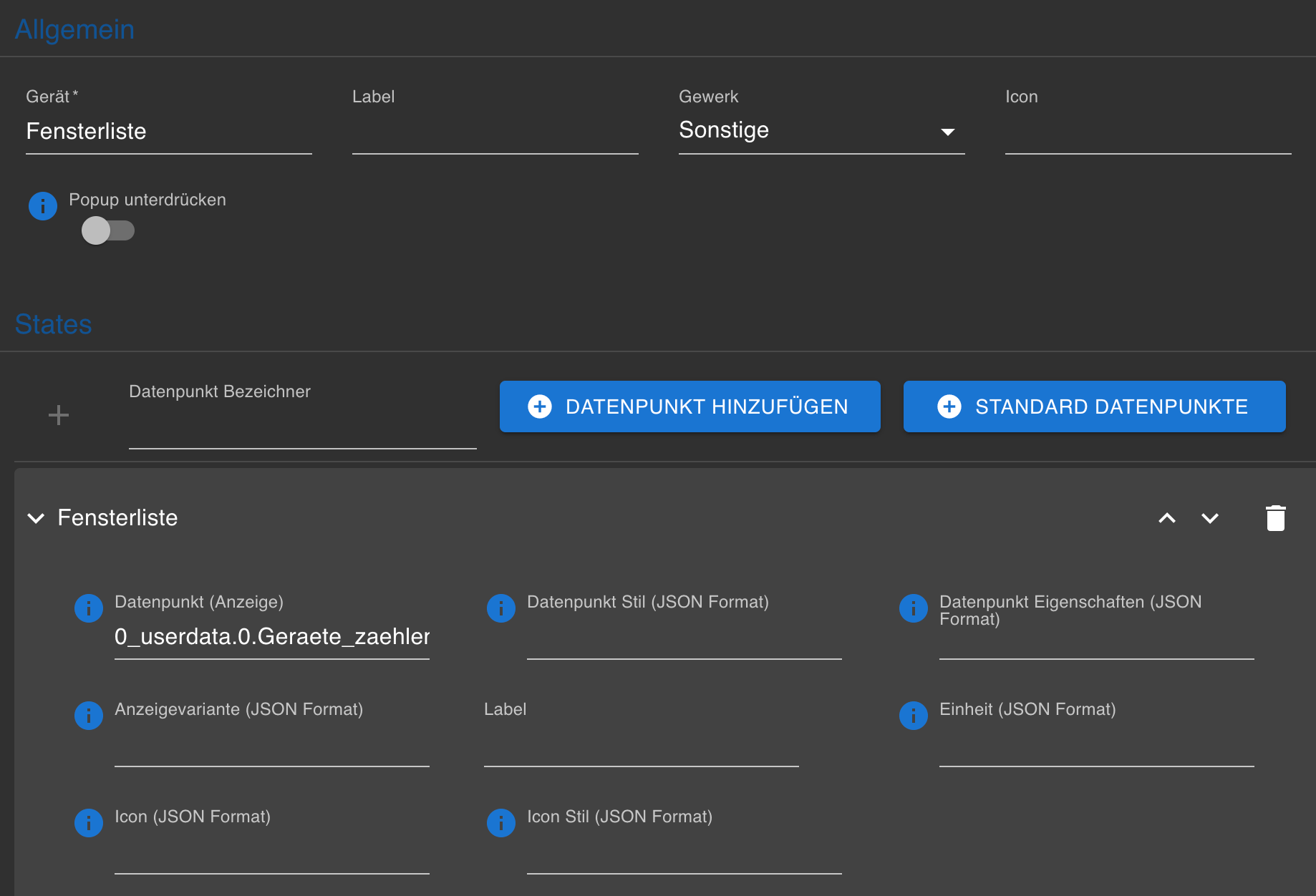Focus the Label field in Allgemein
This screenshot has width=1316, height=896.
495,132
